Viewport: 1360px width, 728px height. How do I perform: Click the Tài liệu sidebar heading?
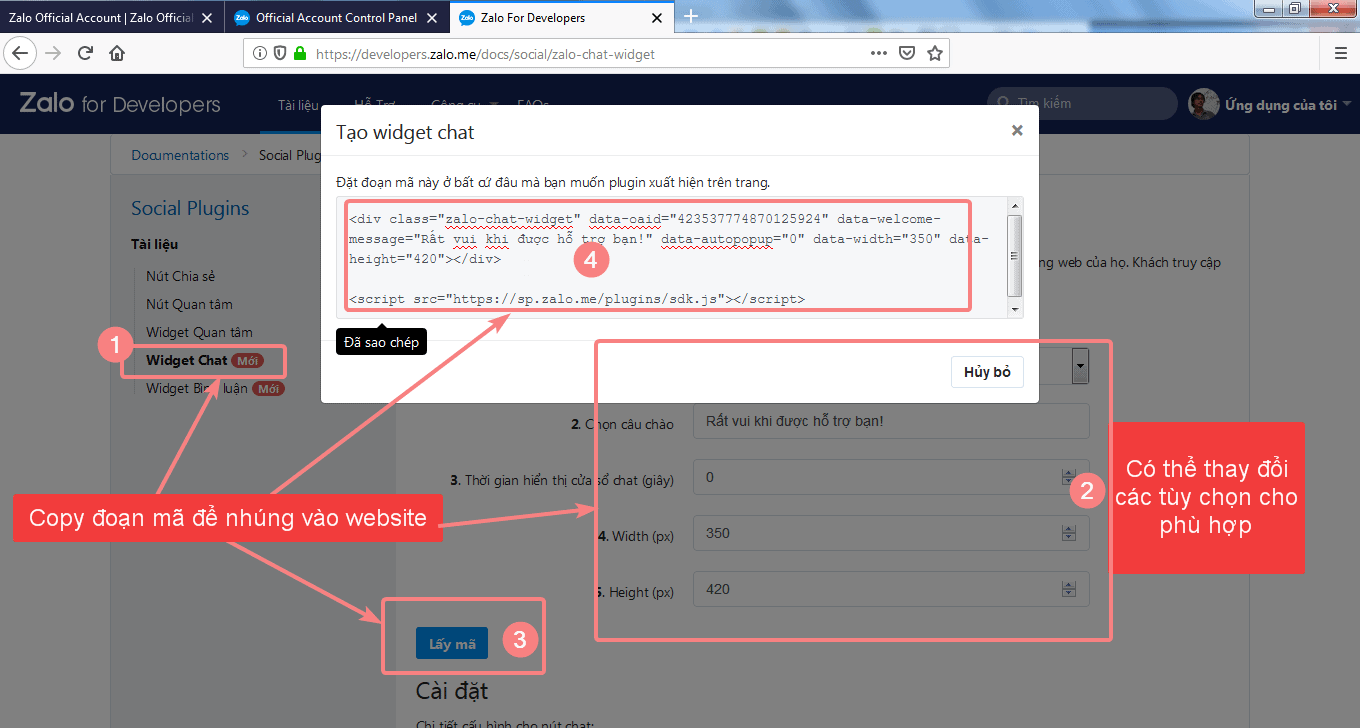click(x=155, y=244)
